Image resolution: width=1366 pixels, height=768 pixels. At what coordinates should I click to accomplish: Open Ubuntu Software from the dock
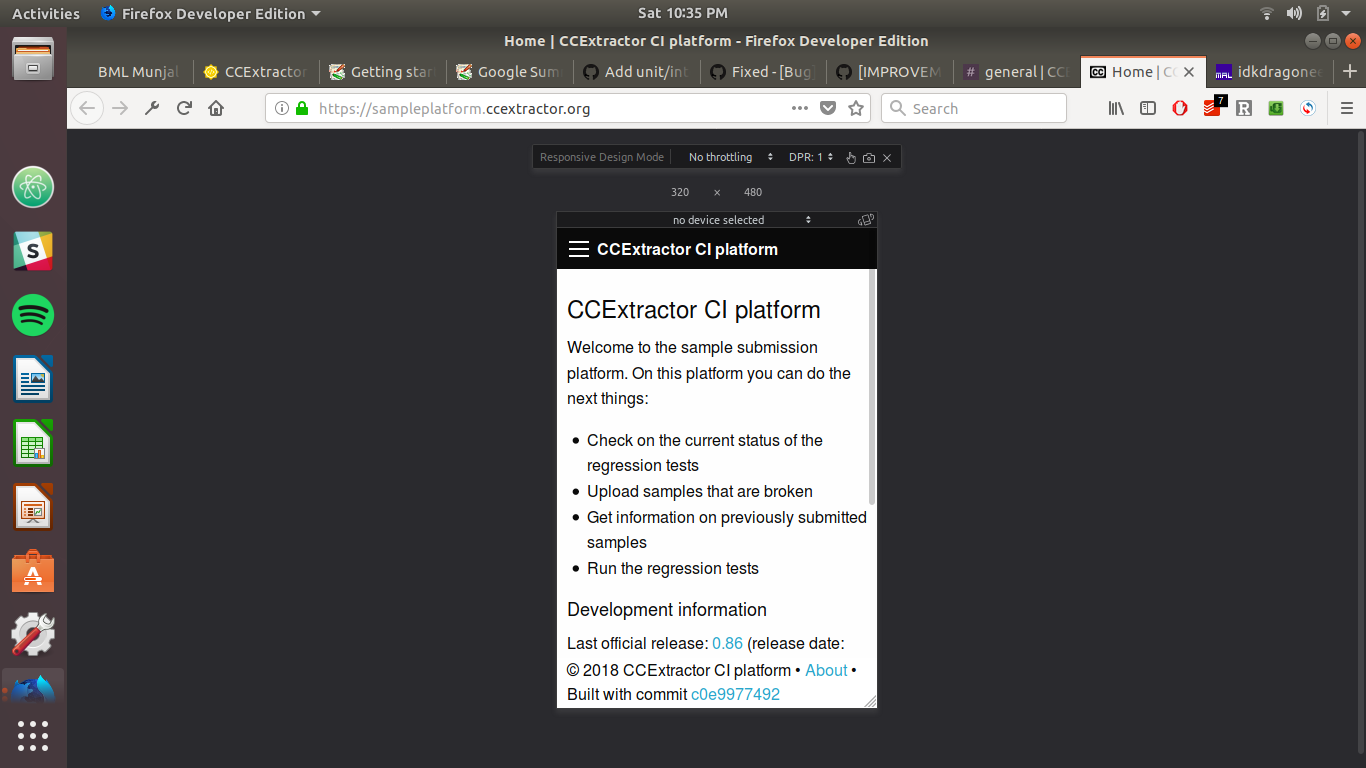click(33, 571)
